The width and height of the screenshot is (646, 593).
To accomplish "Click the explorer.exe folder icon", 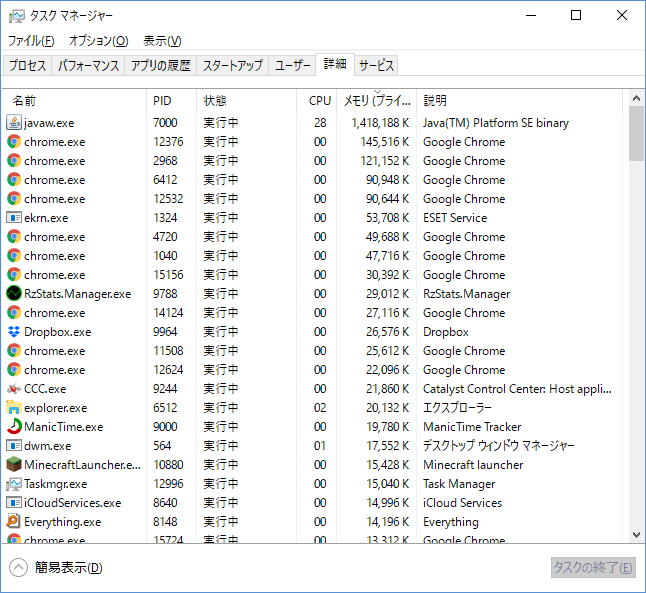I will coord(14,408).
